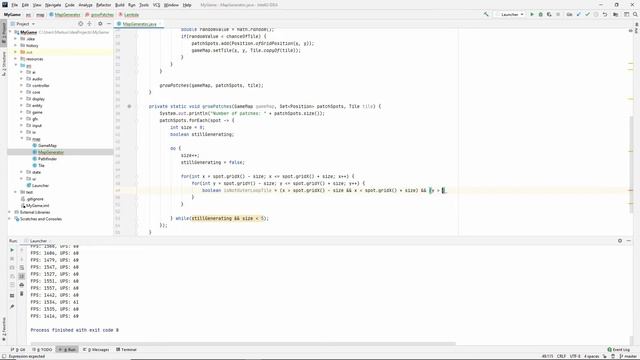The image size is (640, 360).
Task: Toggle the Favorites side panel tab
Action: 4,329
